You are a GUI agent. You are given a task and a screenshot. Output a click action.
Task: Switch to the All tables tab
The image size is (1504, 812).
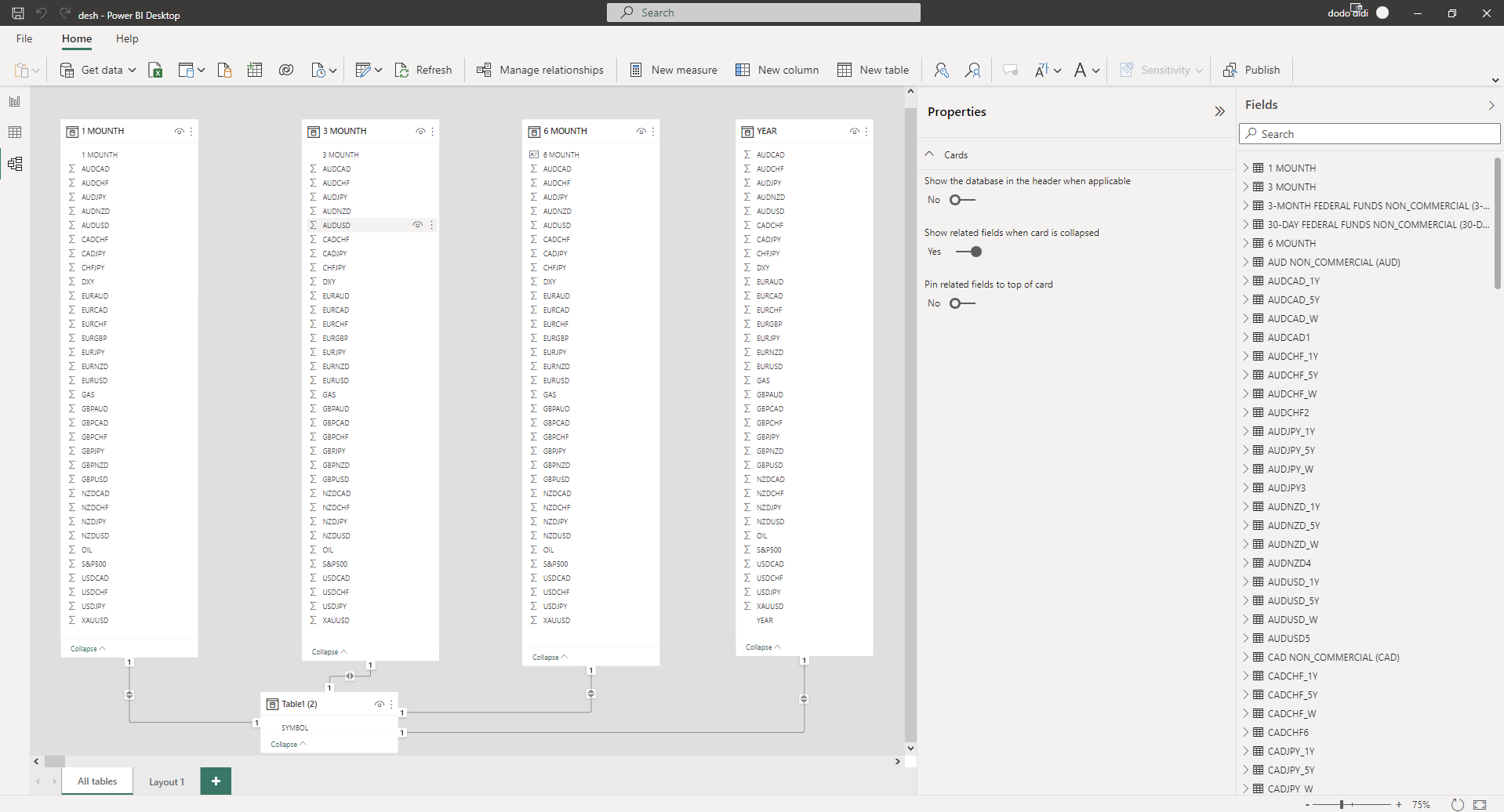click(x=97, y=781)
